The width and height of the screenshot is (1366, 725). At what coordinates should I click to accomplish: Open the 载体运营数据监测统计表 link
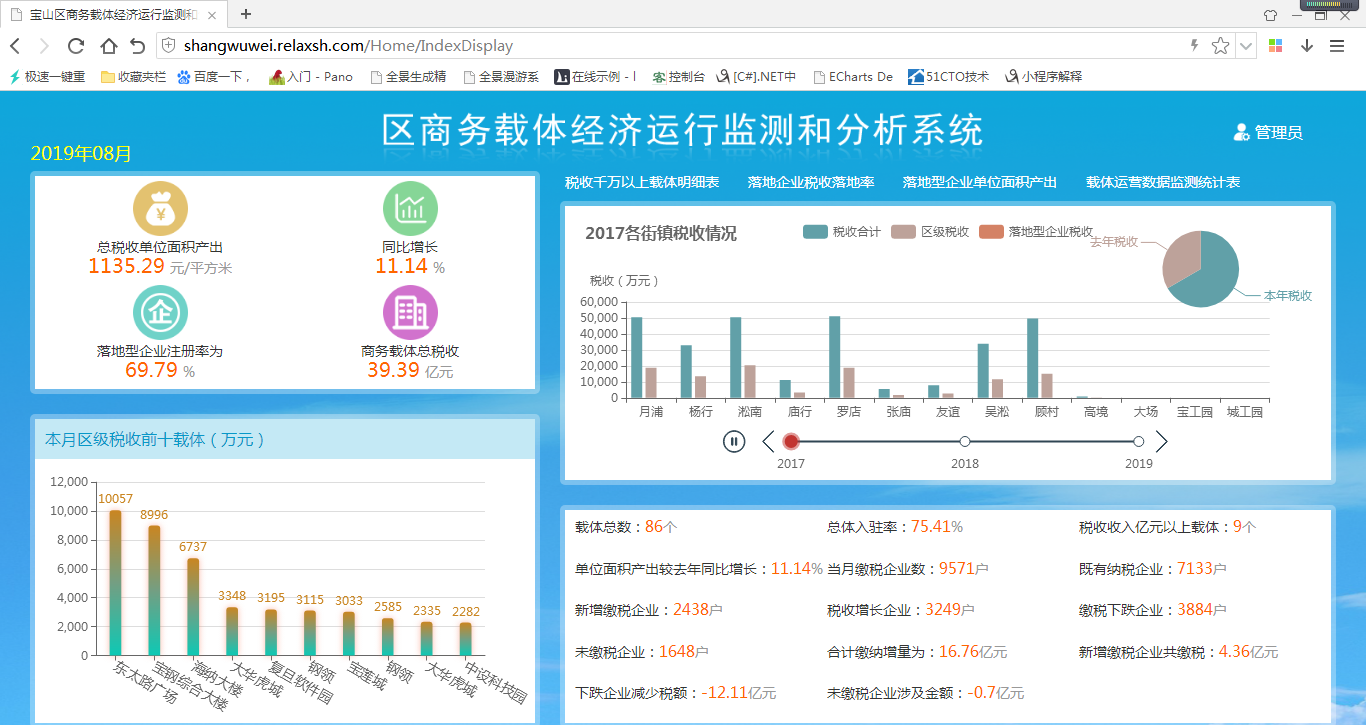tap(1163, 182)
